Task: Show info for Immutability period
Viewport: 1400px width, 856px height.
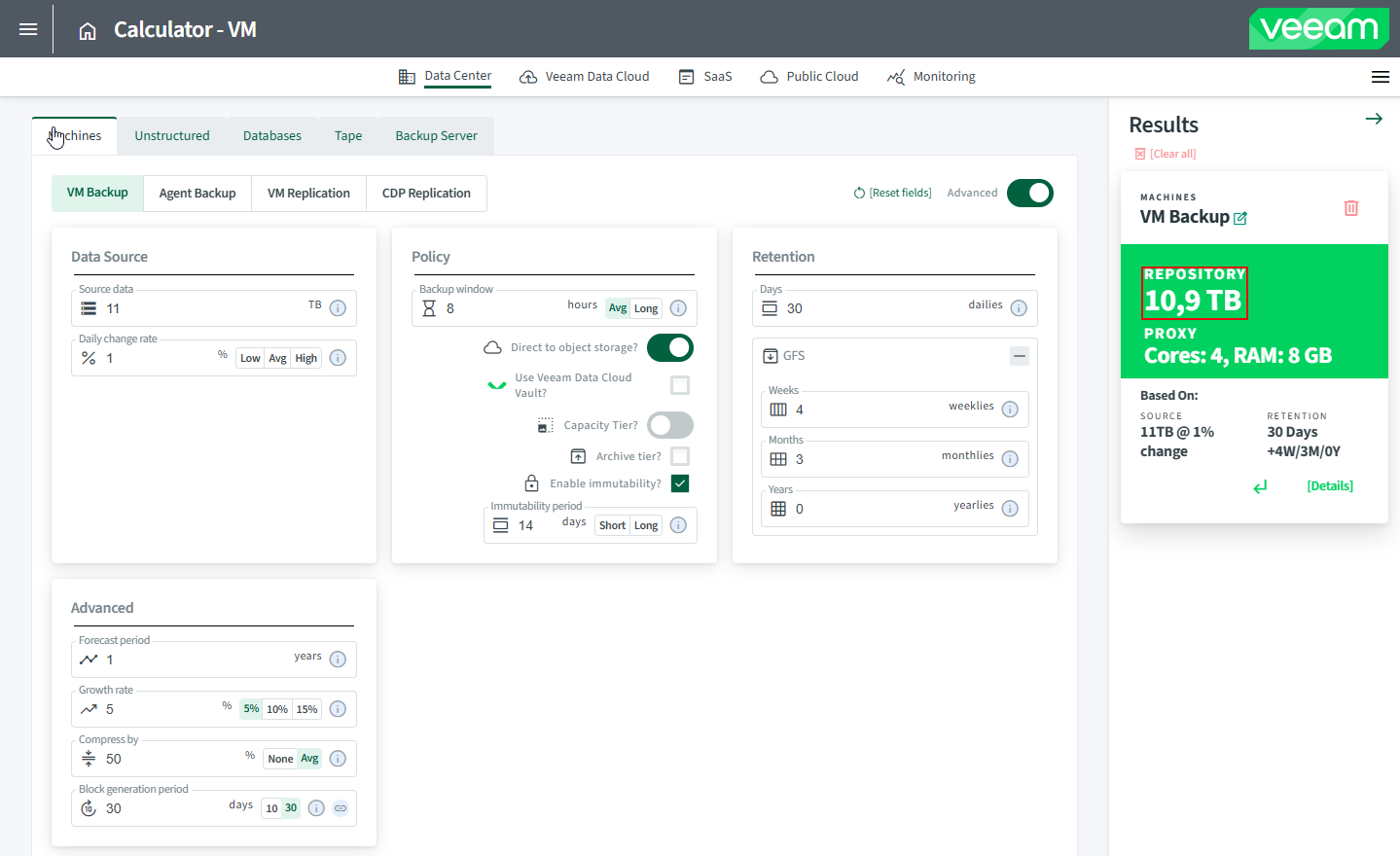Action: 678,525
